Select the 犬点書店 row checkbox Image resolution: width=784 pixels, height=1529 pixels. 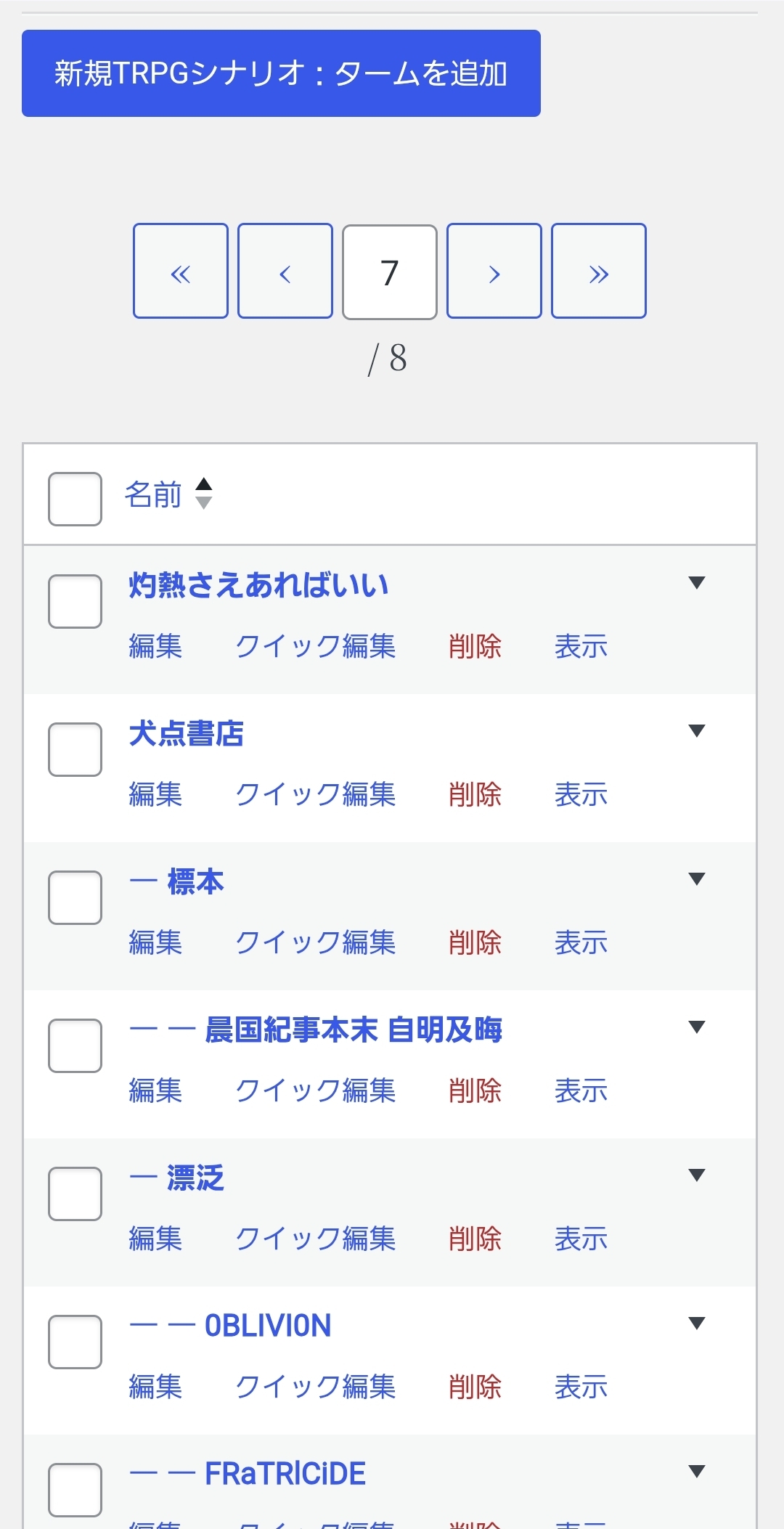click(x=75, y=749)
